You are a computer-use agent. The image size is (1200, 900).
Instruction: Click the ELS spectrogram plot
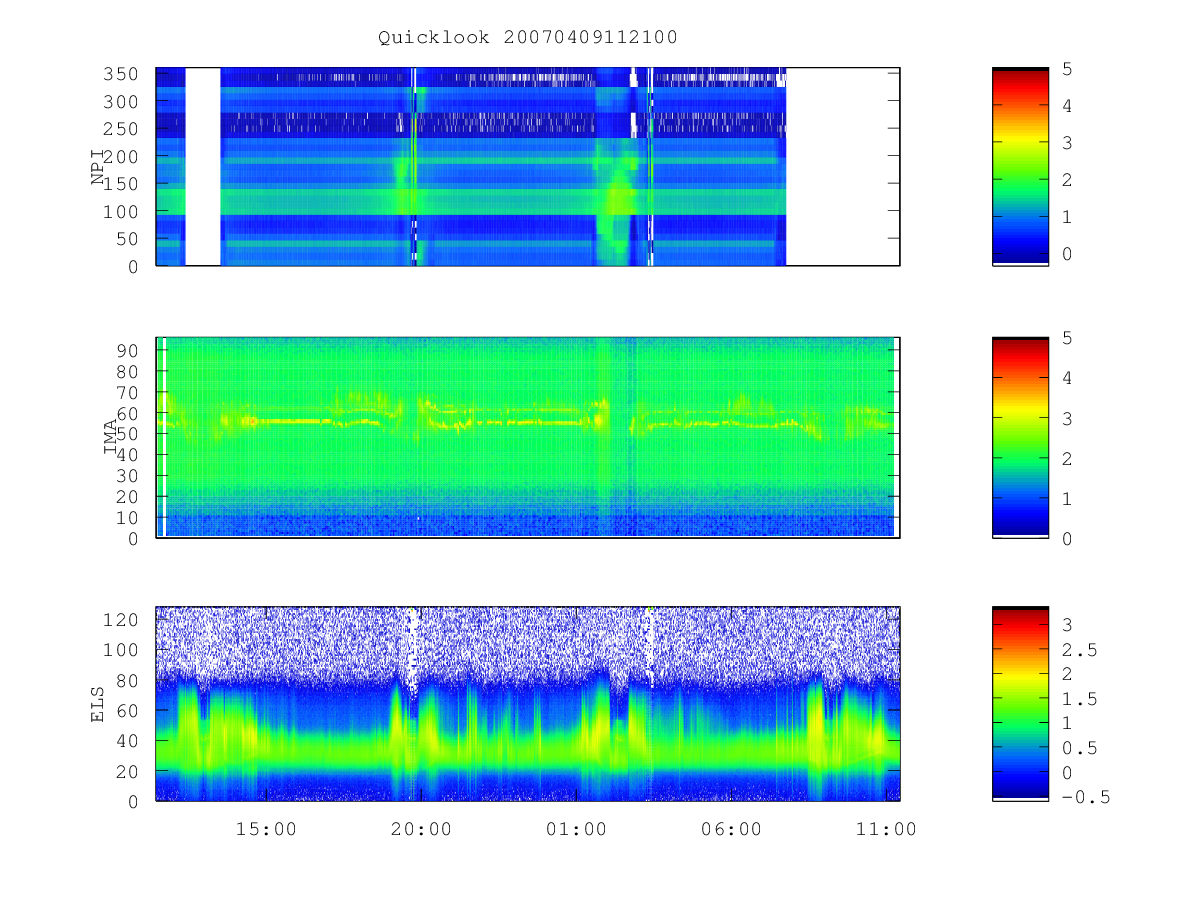pyautogui.click(x=528, y=704)
